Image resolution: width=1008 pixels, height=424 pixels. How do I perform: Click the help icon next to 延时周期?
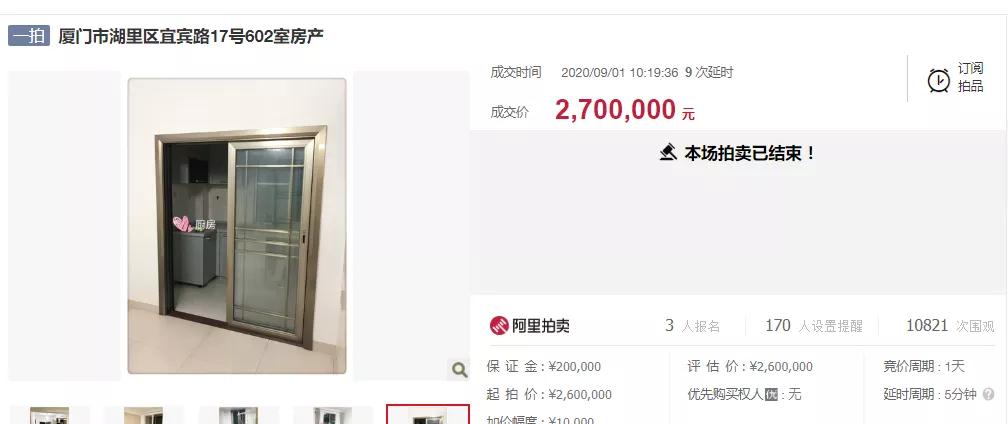point(989,394)
